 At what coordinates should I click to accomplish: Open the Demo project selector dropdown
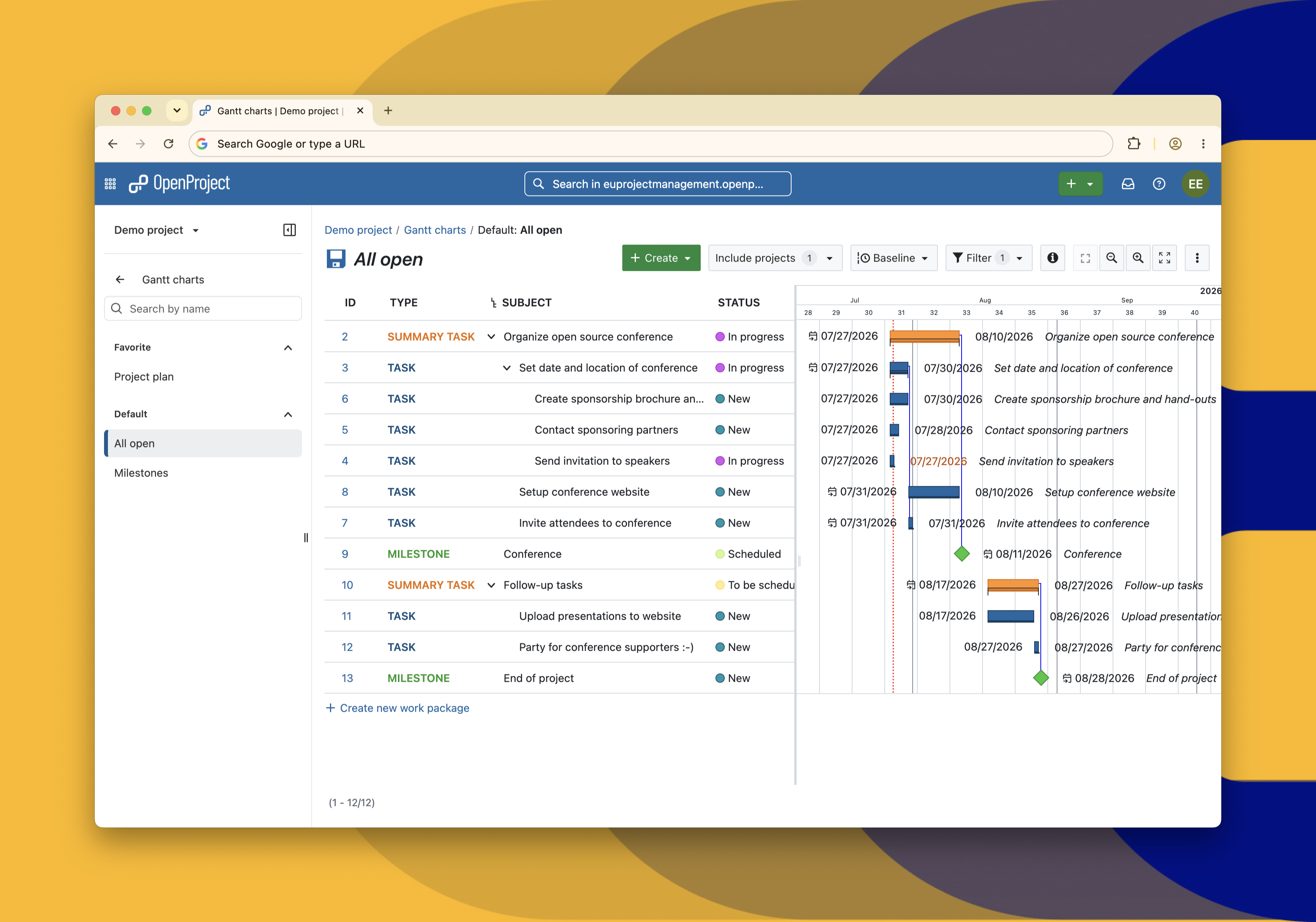pos(156,230)
